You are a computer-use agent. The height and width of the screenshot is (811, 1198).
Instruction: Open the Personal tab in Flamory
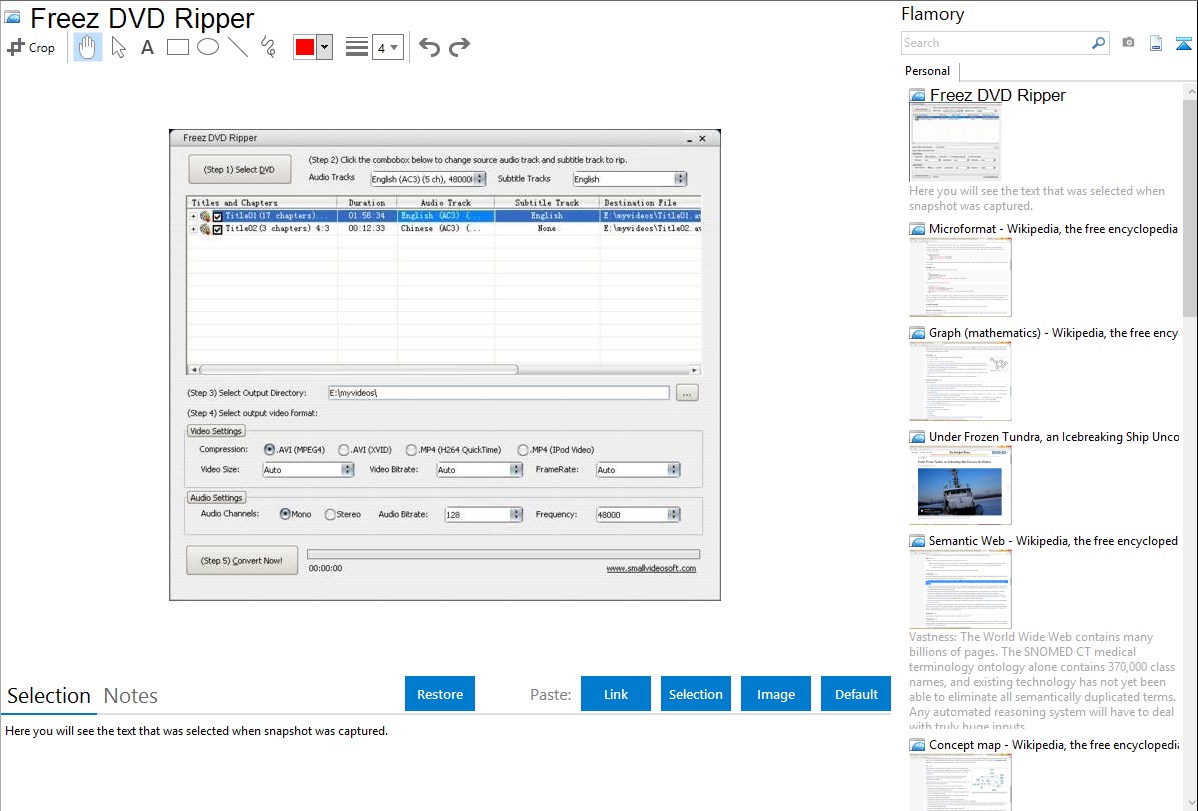928,71
